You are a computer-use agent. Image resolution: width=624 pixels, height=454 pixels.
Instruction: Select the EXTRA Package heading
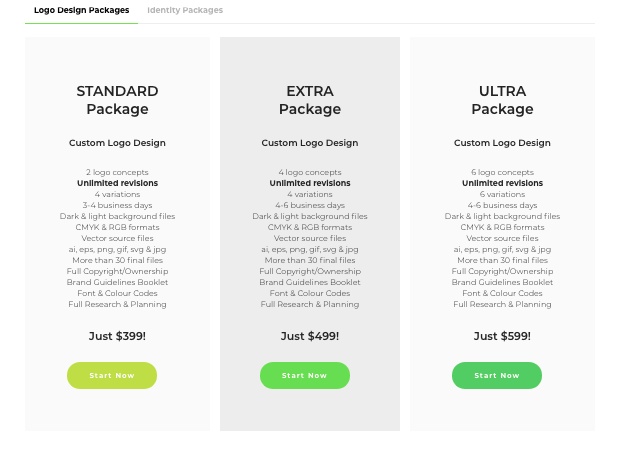tap(310, 100)
